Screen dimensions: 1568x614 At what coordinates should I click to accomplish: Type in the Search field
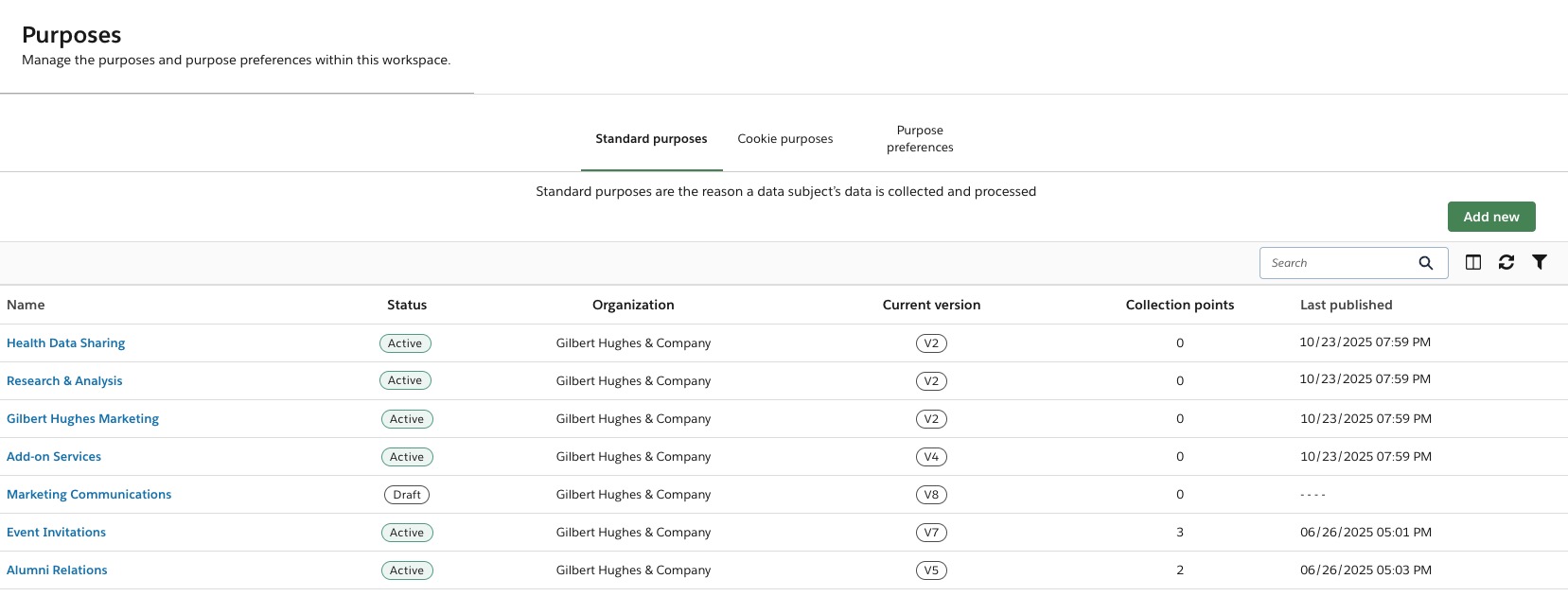click(x=1339, y=263)
